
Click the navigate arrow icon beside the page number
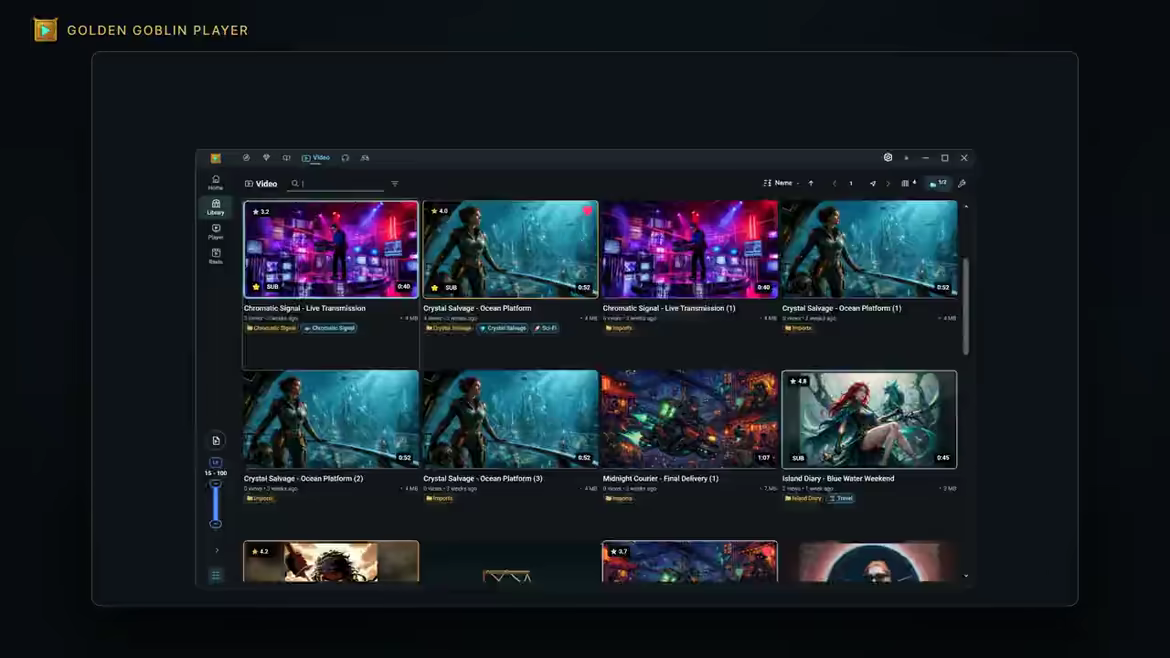(x=872, y=184)
